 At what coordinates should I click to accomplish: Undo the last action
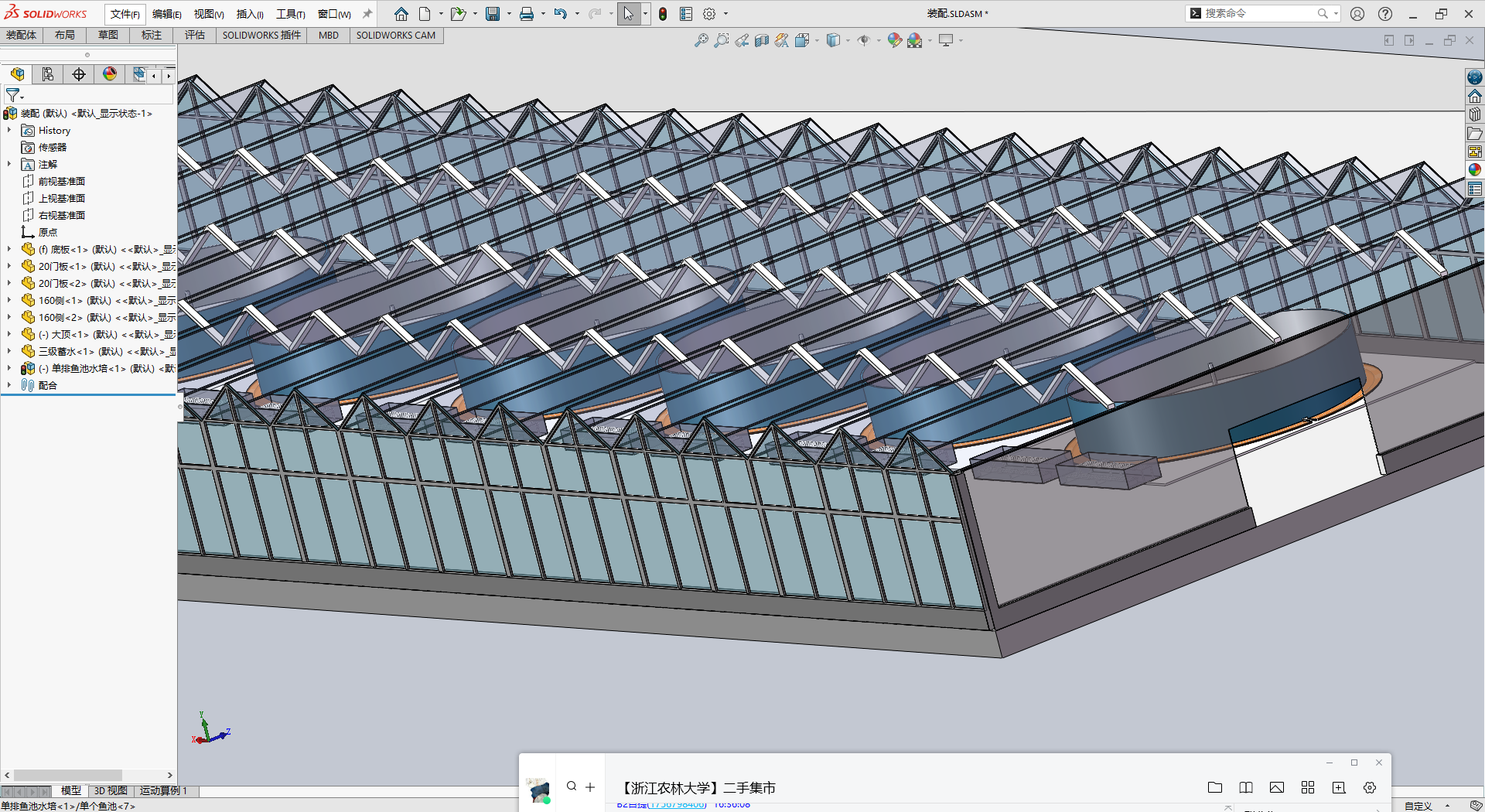561,14
